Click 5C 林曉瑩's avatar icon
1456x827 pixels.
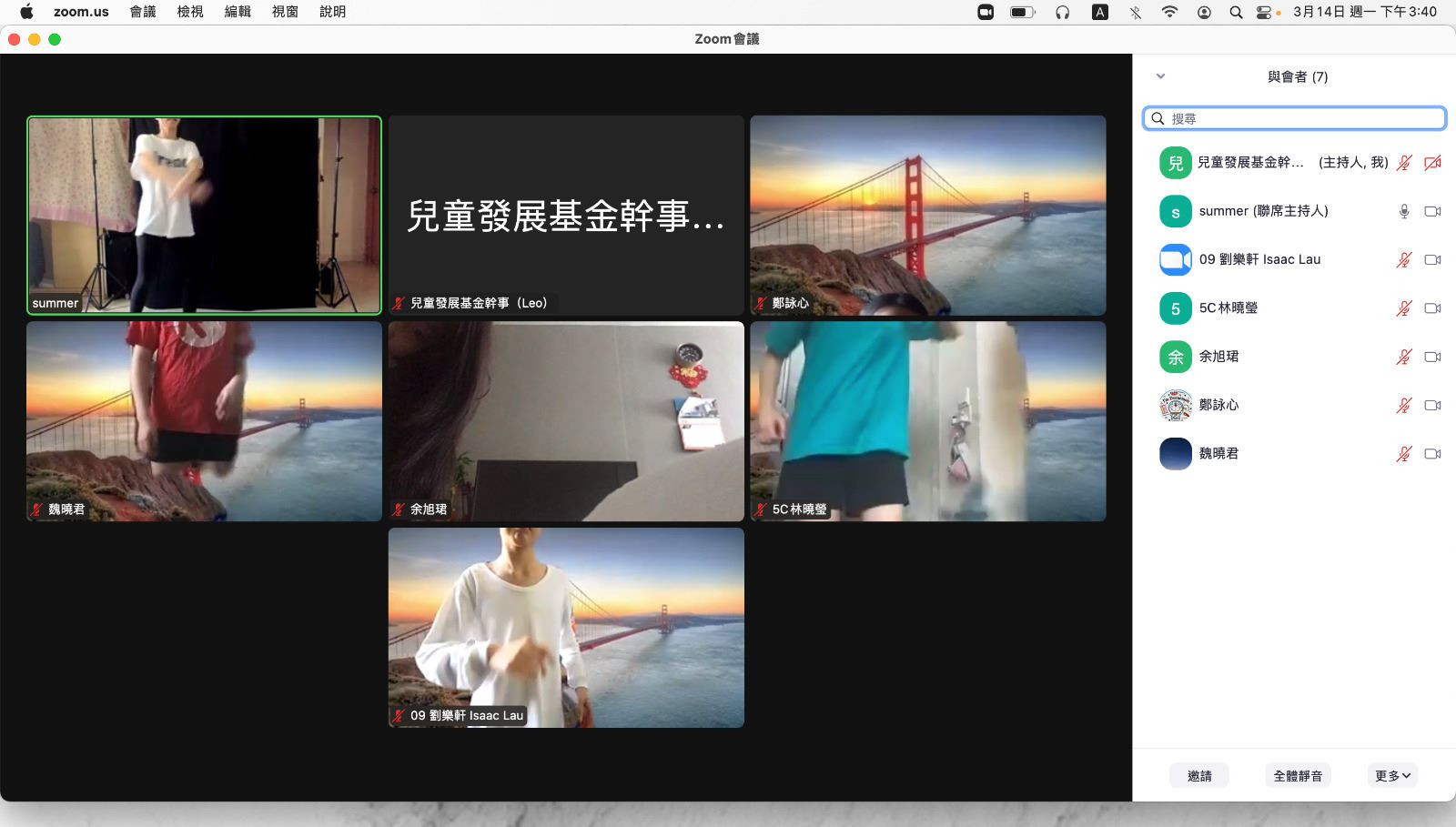(x=1176, y=308)
